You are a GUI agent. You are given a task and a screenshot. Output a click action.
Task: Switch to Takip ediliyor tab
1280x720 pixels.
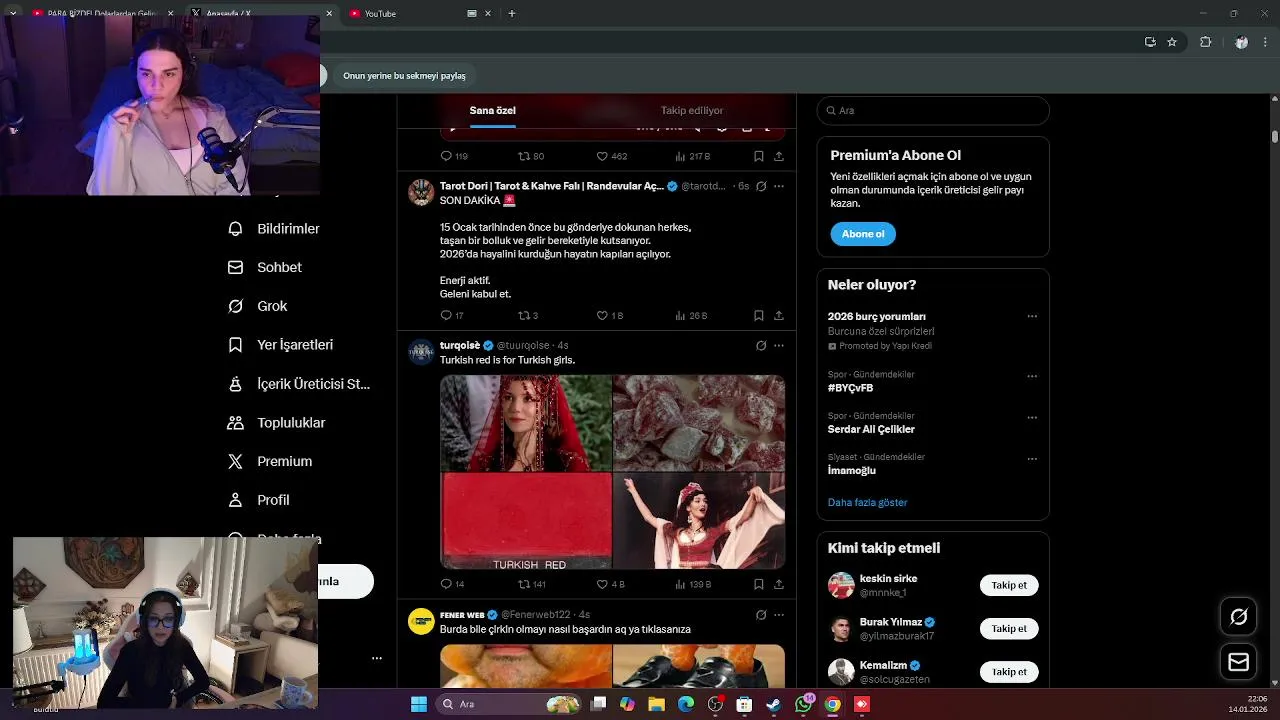tap(692, 111)
